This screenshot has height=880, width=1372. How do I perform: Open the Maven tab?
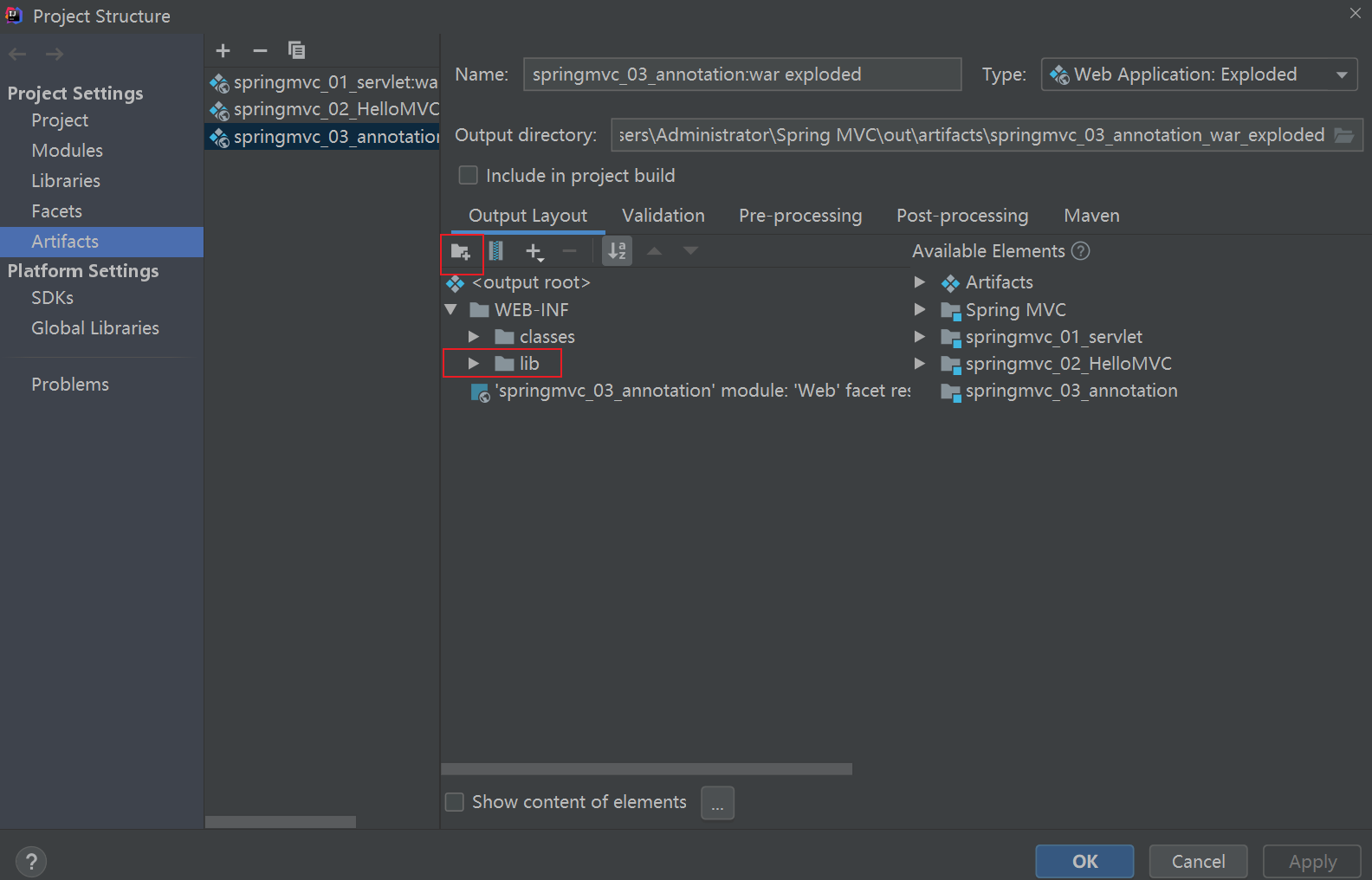point(1091,216)
